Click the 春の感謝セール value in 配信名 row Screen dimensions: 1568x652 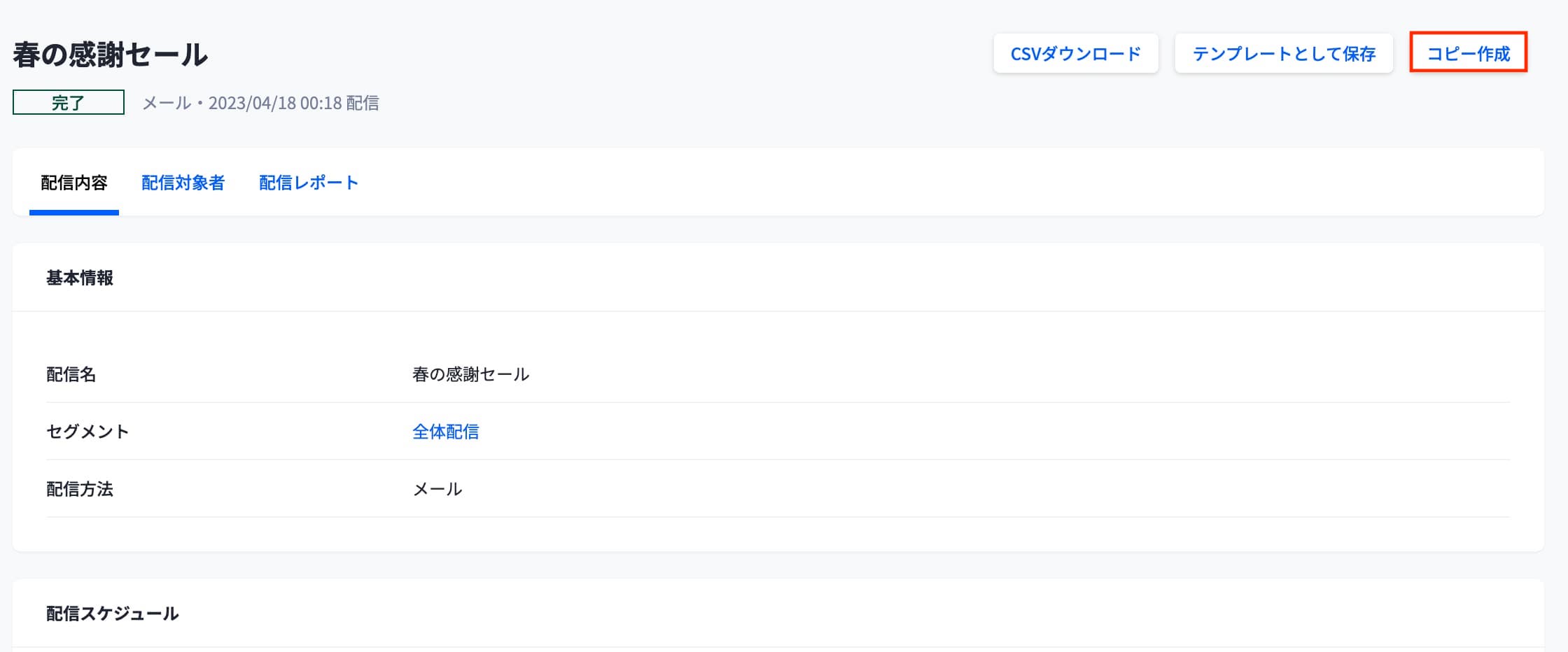(470, 374)
